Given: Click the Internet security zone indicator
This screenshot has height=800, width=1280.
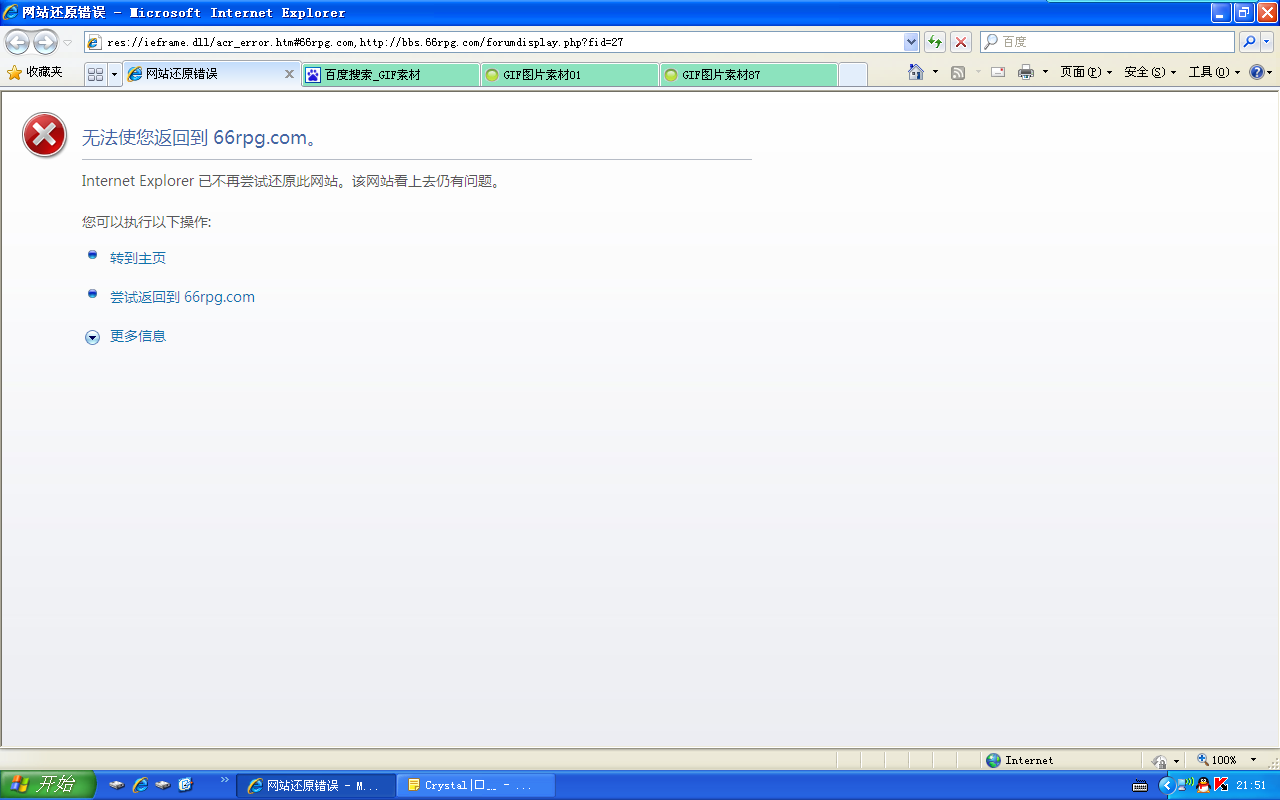Looking at the screenshot, I should [x=1020, y=760].
